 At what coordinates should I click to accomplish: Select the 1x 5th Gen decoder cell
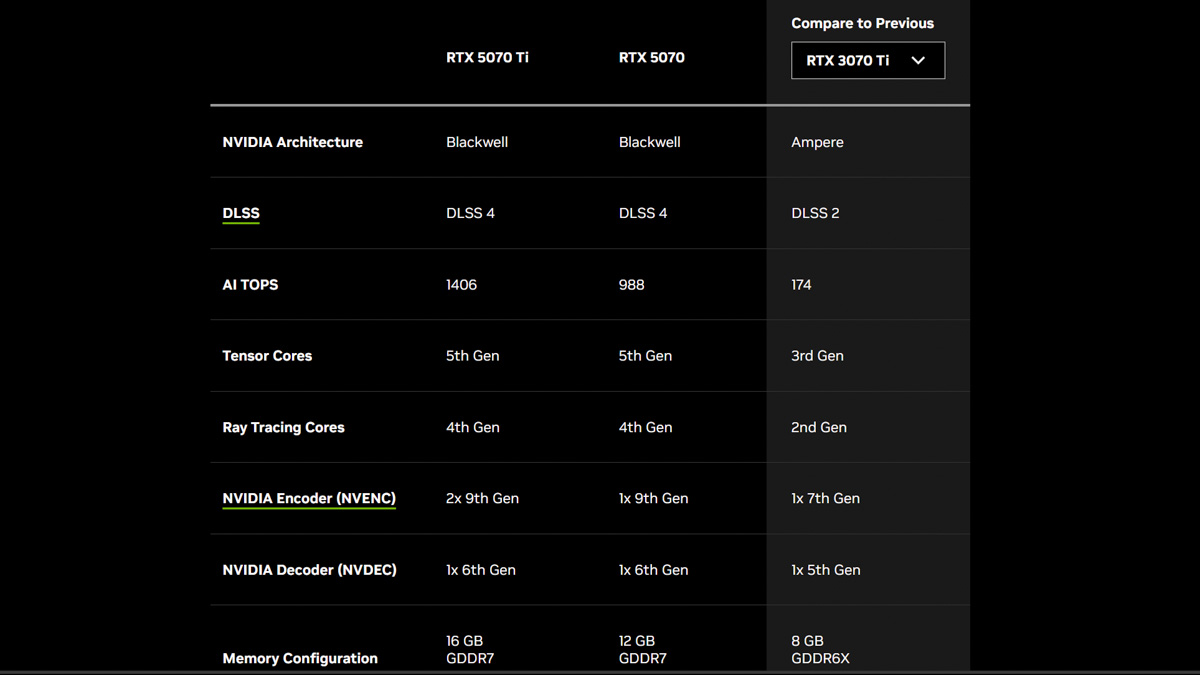825,570
